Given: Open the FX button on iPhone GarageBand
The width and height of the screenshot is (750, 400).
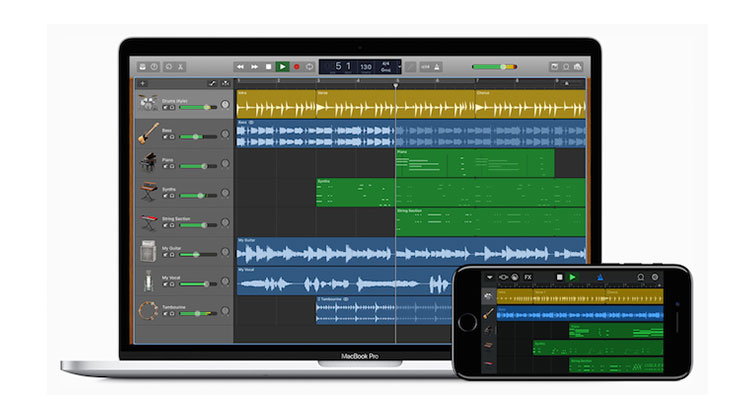Looking at the screenshot, I should (x=528, y=277).
